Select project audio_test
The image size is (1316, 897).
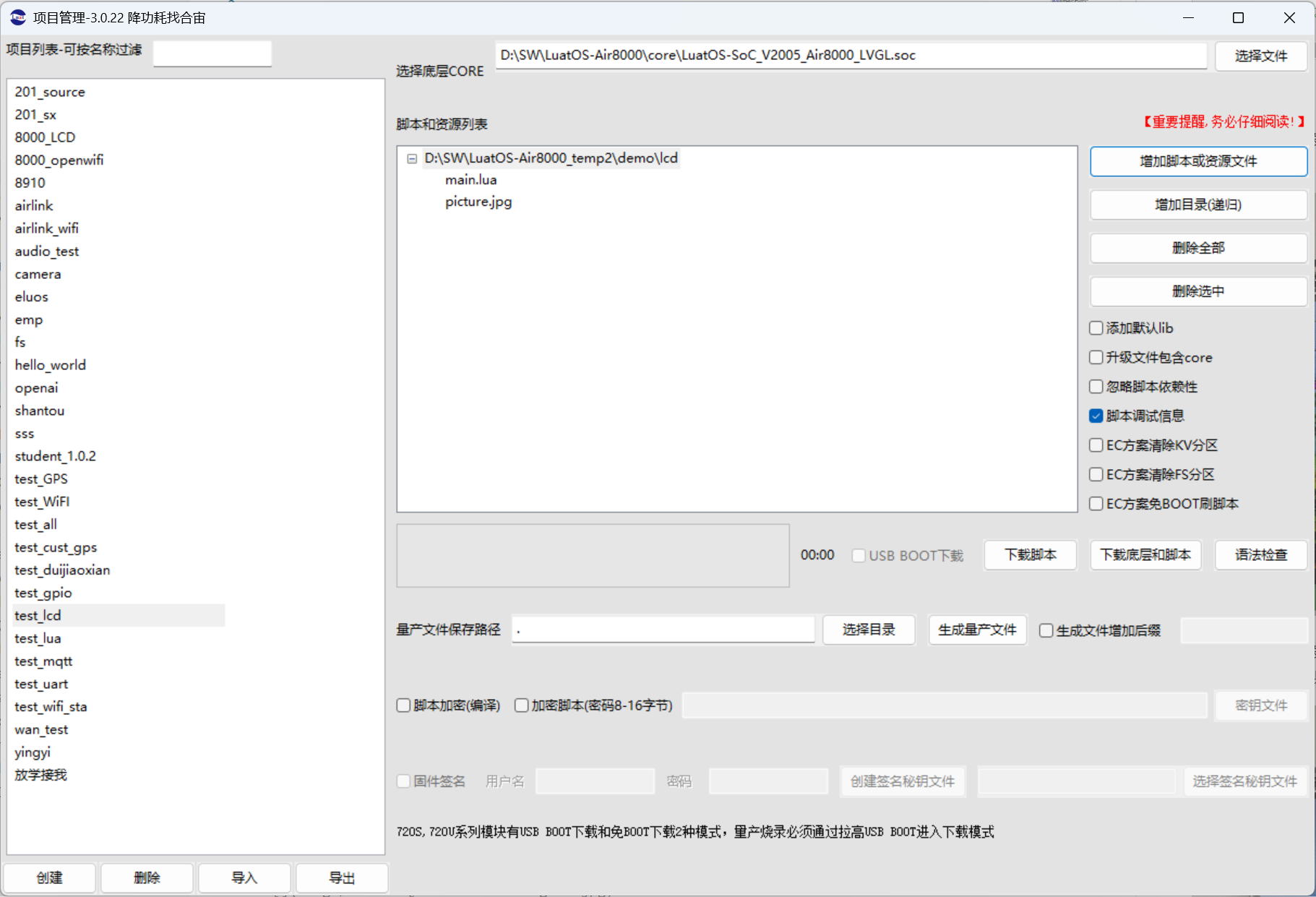pos(47,252)
